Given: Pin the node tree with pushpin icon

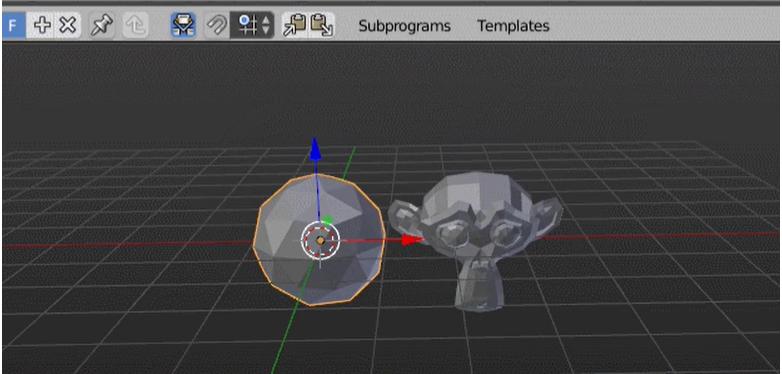Looking at the screenshot, I should coord(101,25).
